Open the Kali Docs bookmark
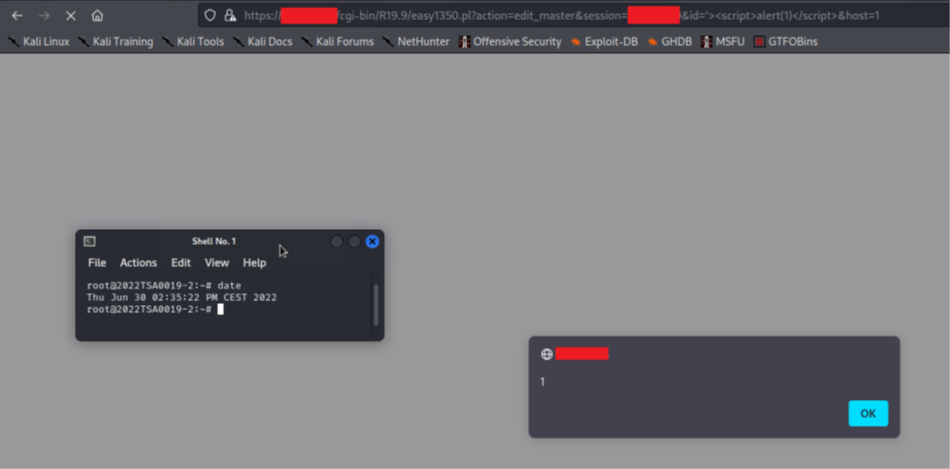 tap(263, 42)
